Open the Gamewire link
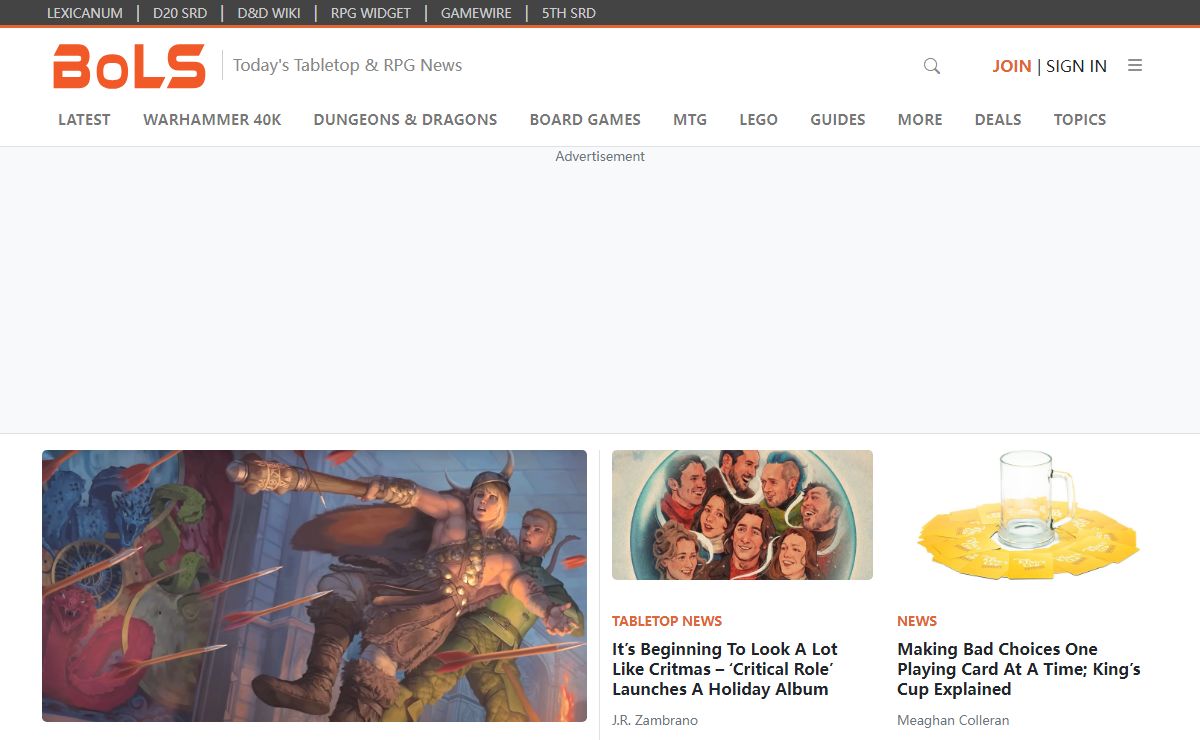This screenshot has width=1200, height=740. 476,13
